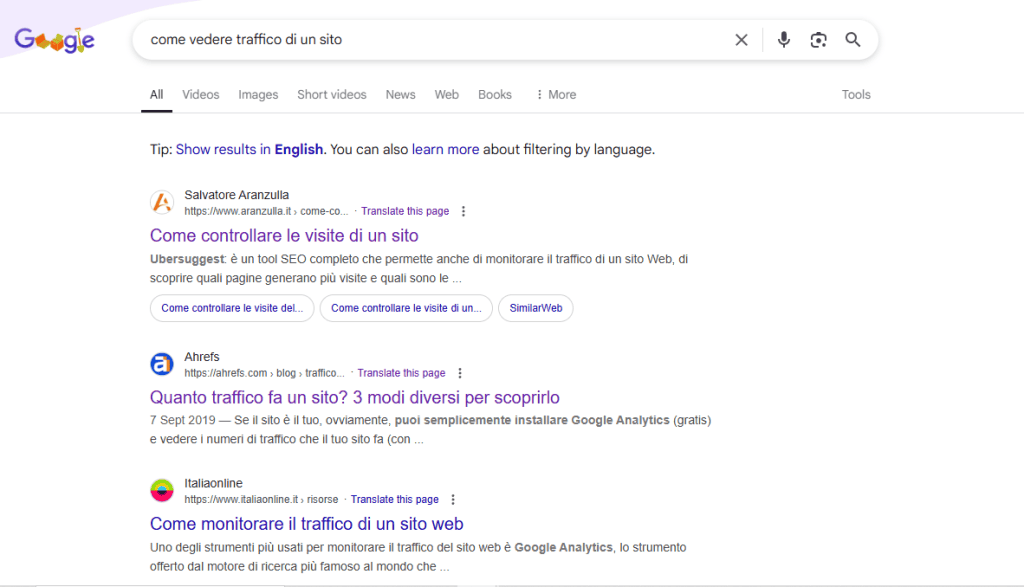Select the All results tab

coord(157,95)
